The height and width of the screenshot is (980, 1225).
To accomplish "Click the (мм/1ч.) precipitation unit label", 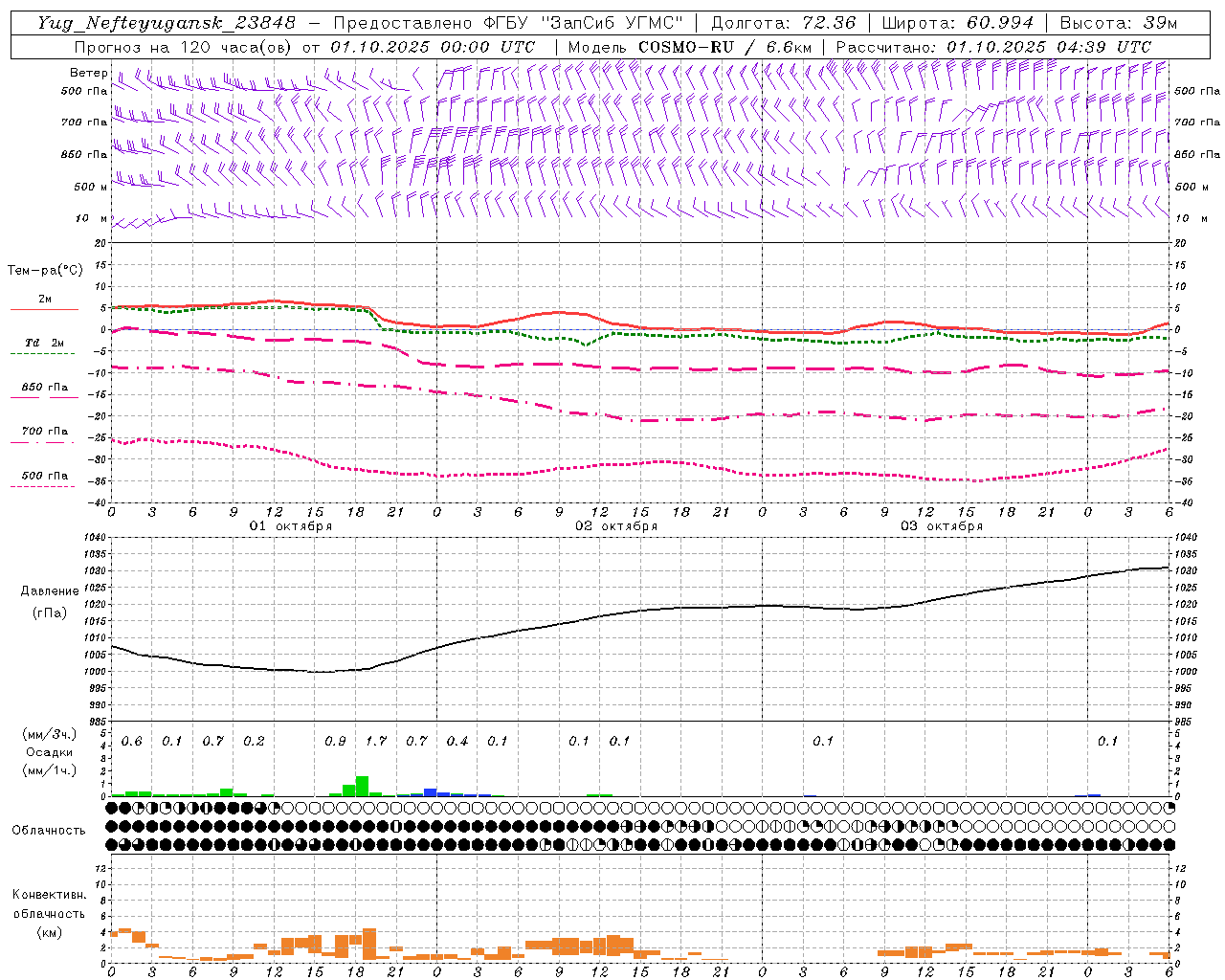I will pyautogui.click(x=50, y=770).
